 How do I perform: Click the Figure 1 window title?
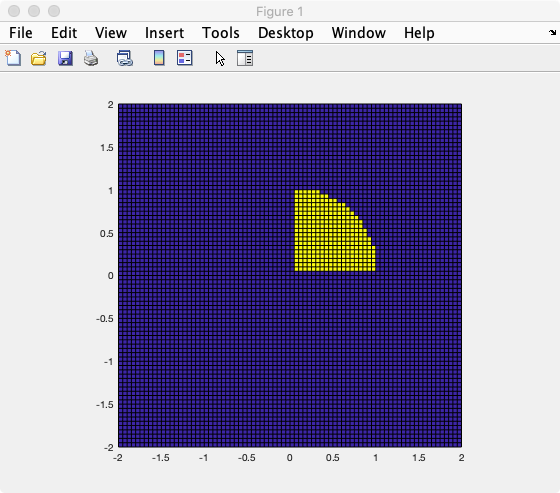pyautogui.click(x=280, y=12)
